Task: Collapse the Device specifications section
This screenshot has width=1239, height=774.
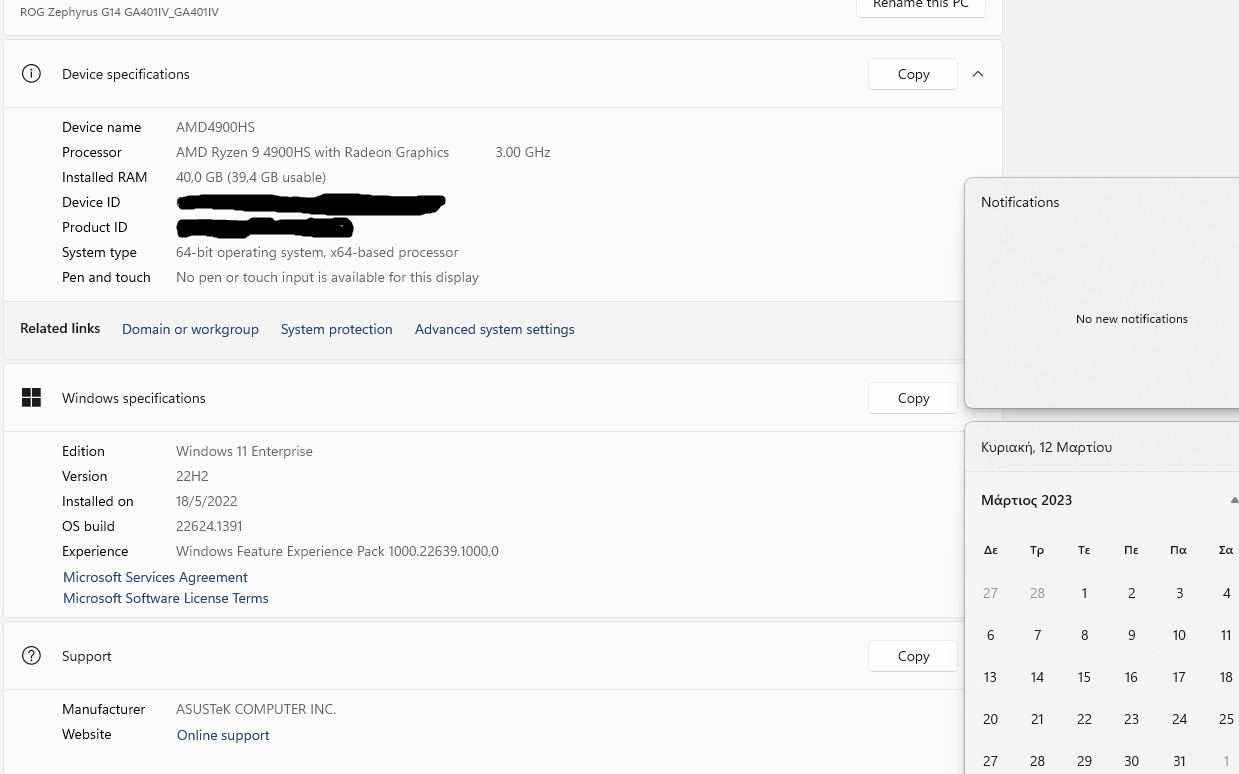Action: coord(978,74)
